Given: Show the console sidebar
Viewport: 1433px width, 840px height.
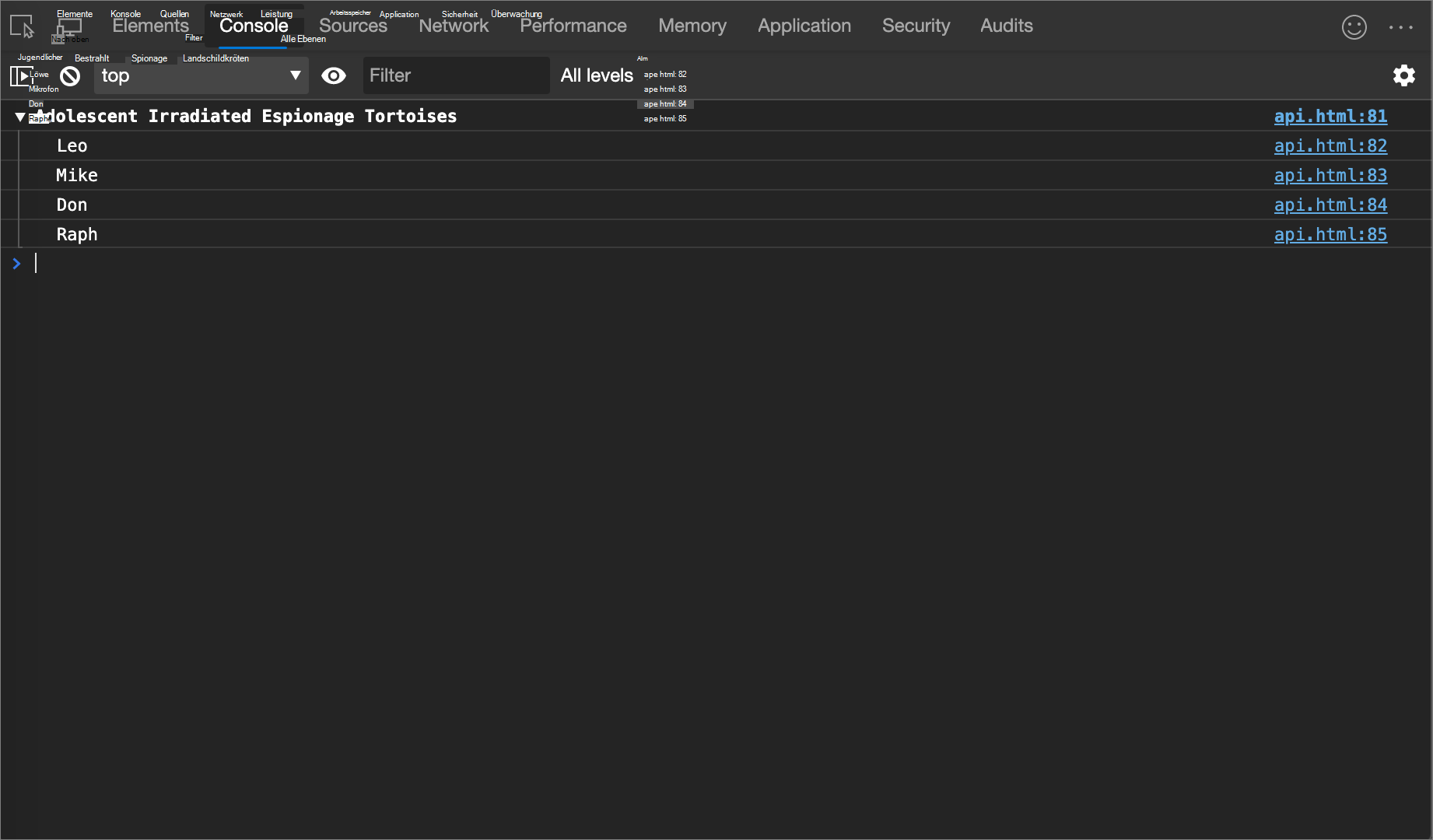Looking at the screenshot, I should 21,75.
